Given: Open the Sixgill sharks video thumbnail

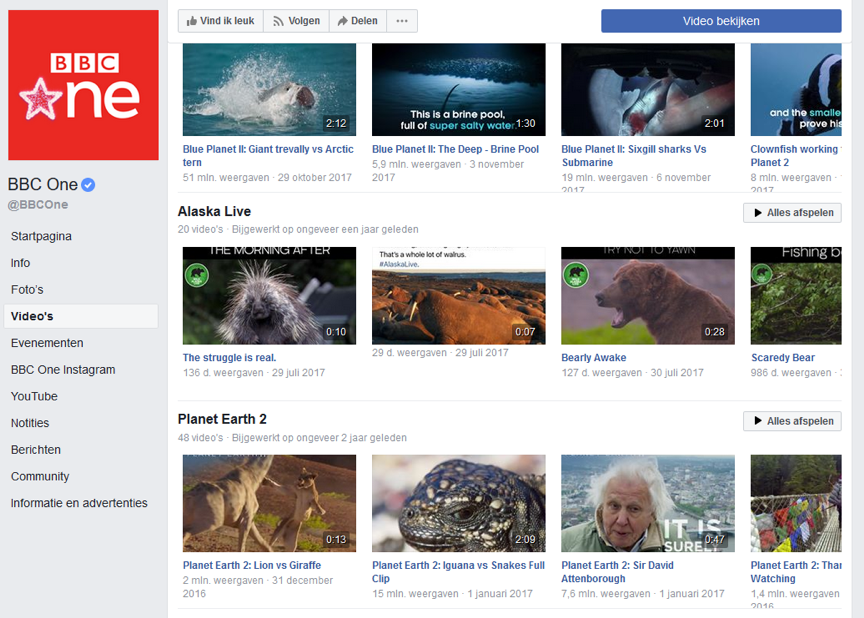Looking at the screenshot, I should click(648, 89).
